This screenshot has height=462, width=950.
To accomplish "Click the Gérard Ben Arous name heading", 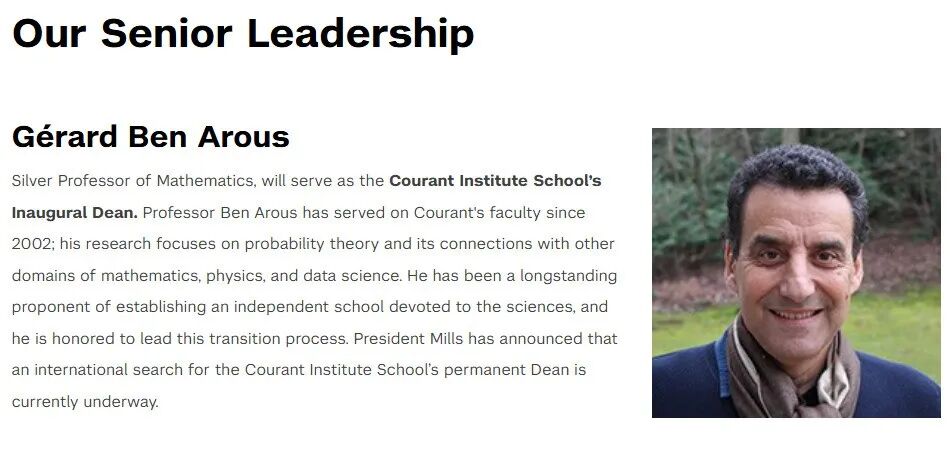I will pos(150,136).
